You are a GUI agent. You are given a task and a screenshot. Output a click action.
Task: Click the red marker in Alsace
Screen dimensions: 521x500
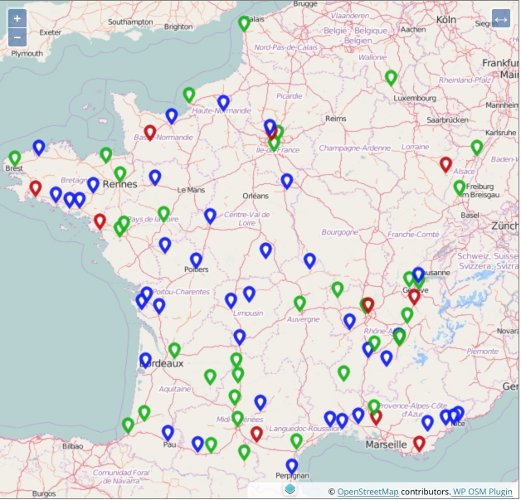pos(446,165)
